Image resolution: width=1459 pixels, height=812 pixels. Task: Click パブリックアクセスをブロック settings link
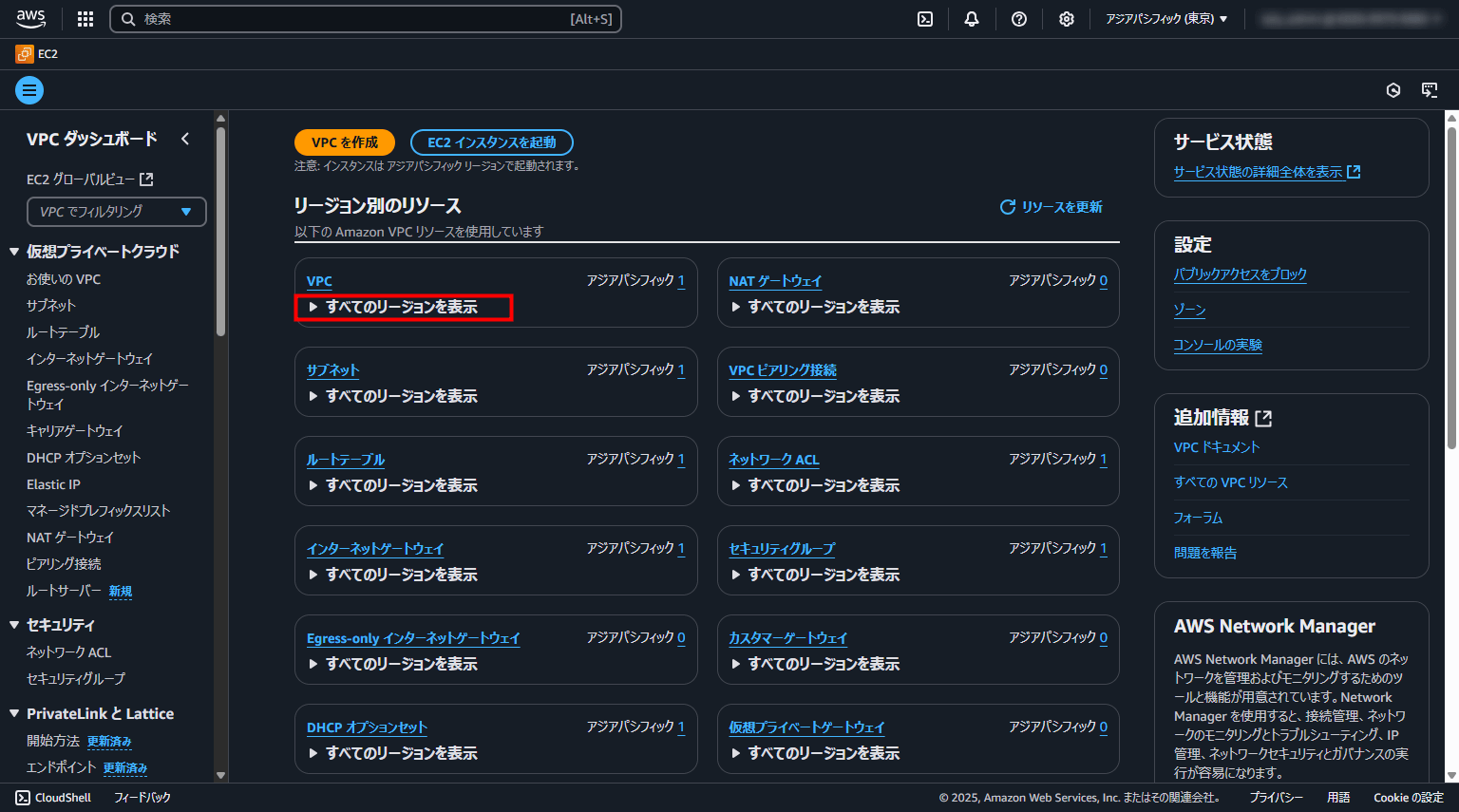[x=1241, y=274]
